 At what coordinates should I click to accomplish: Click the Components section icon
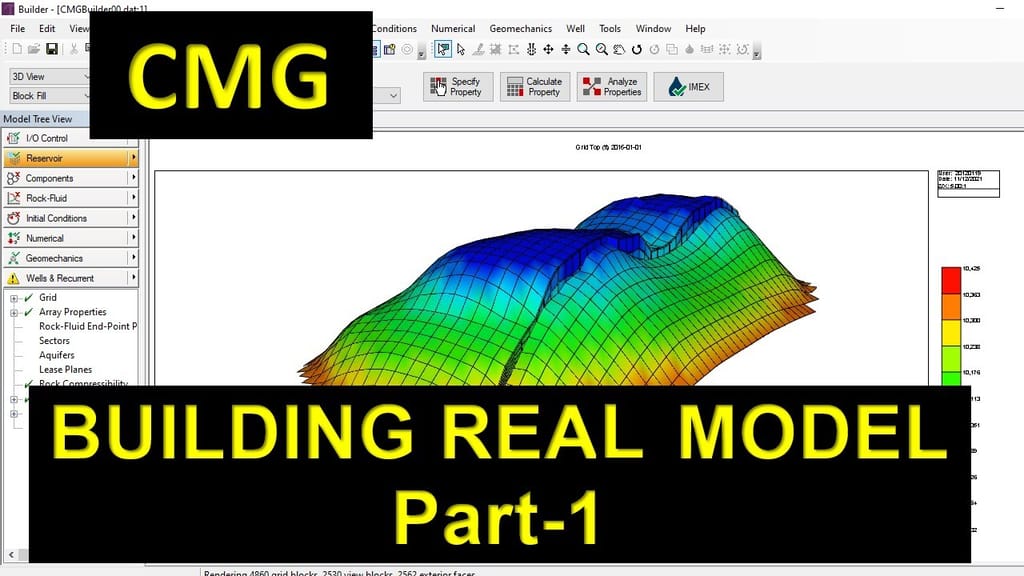[x=13, y=178]
